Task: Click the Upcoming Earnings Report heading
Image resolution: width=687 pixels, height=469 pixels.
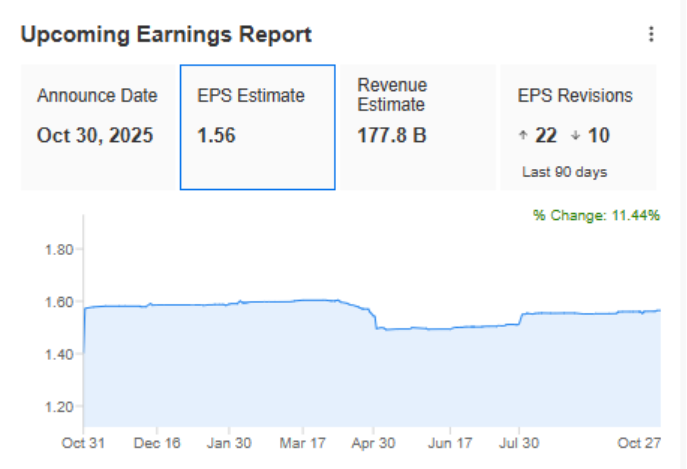Action: 166,35
